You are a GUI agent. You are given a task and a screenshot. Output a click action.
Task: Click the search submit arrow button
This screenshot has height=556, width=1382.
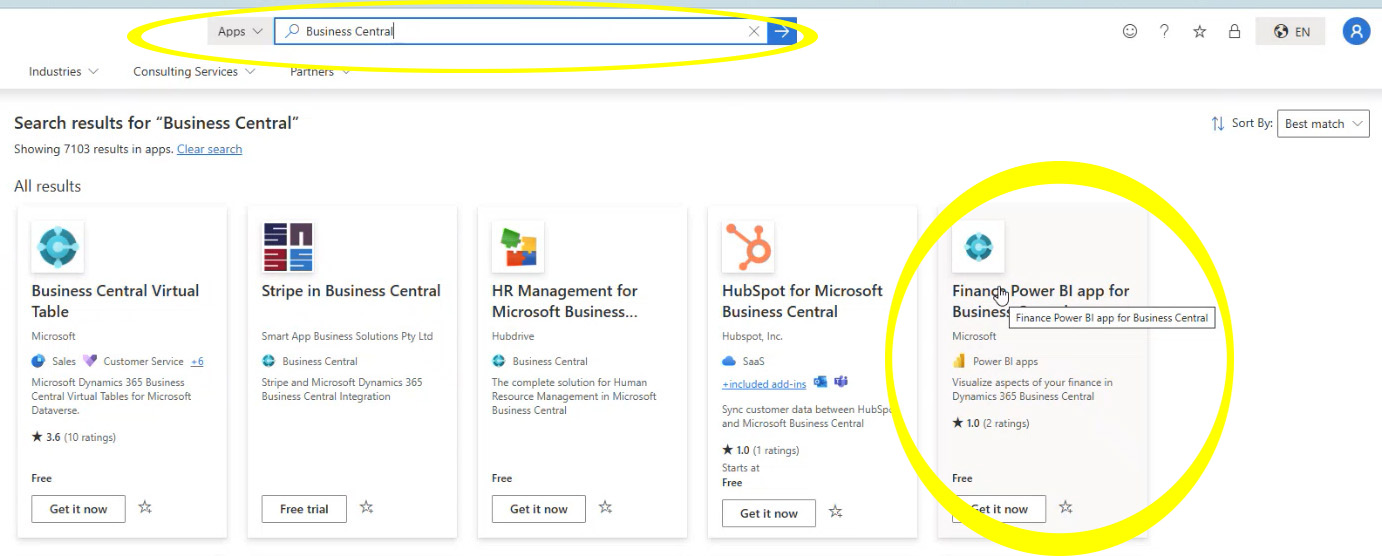coord(782,31)
